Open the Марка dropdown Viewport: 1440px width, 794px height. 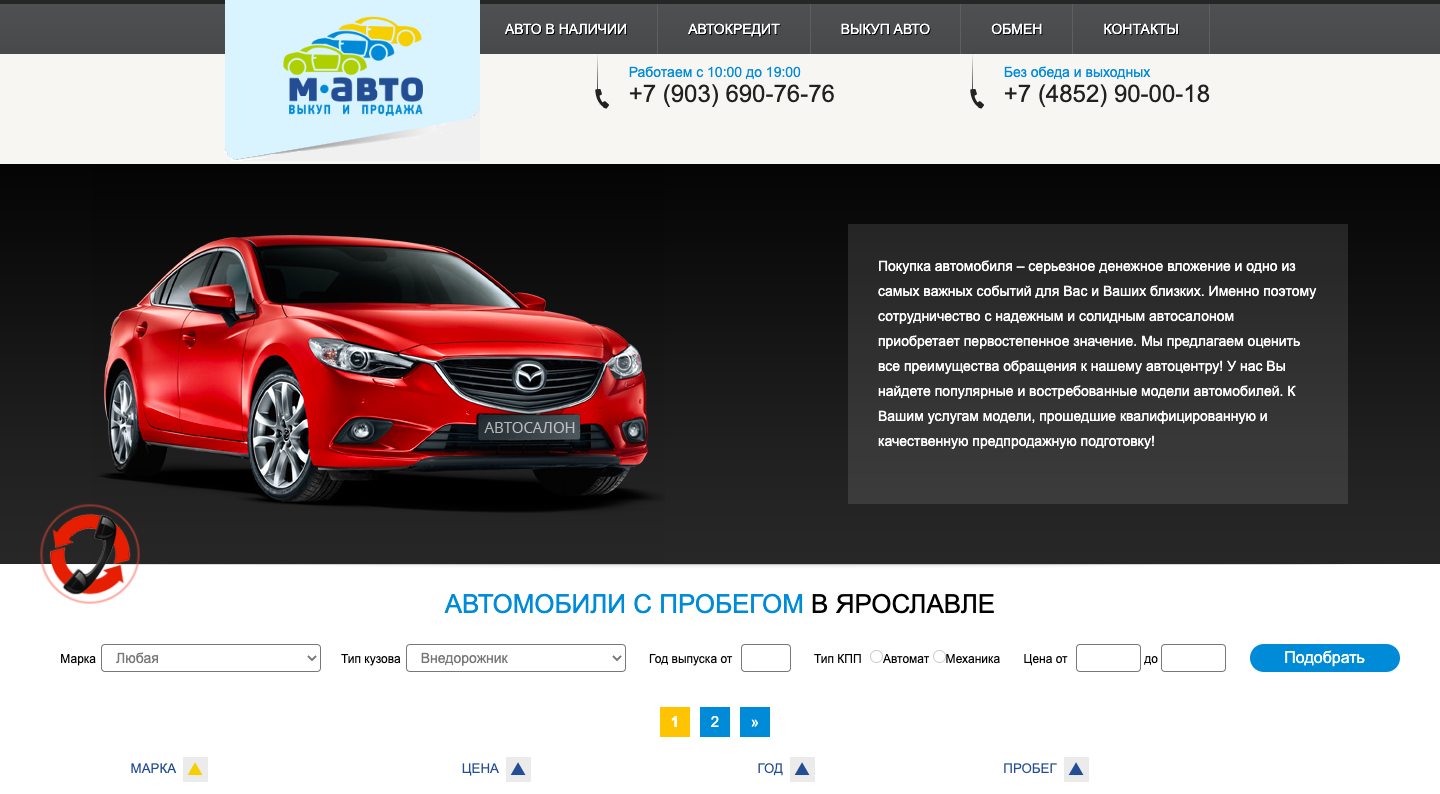[x=211, y=658]
